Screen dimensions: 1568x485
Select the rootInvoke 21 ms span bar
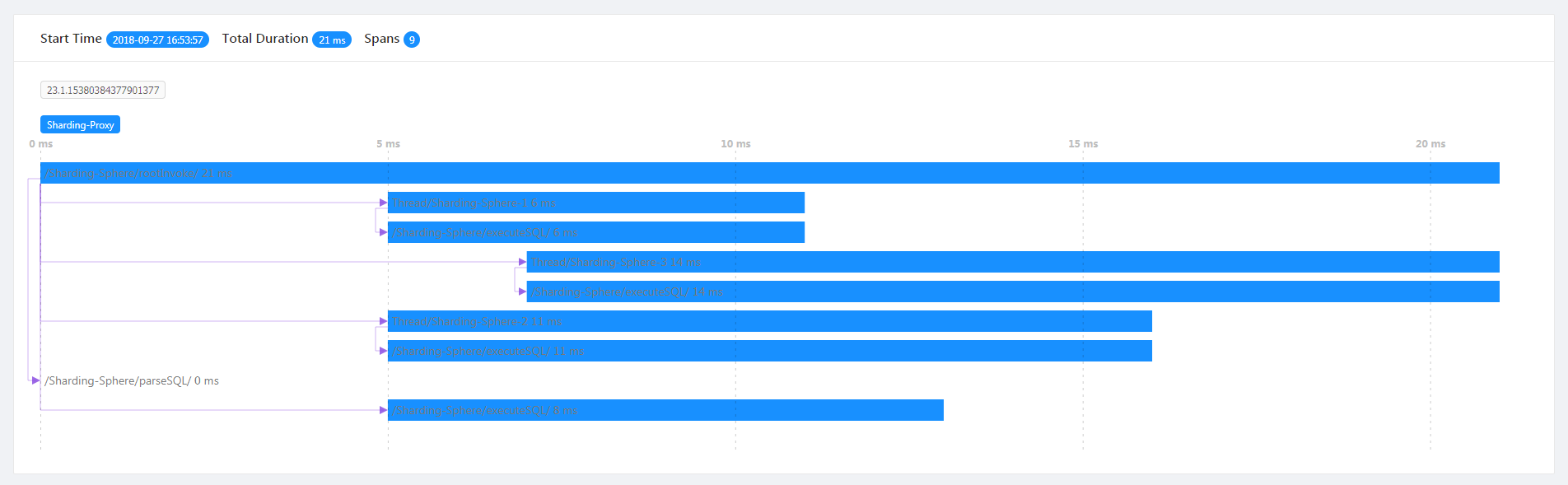[x=769, y=173]
